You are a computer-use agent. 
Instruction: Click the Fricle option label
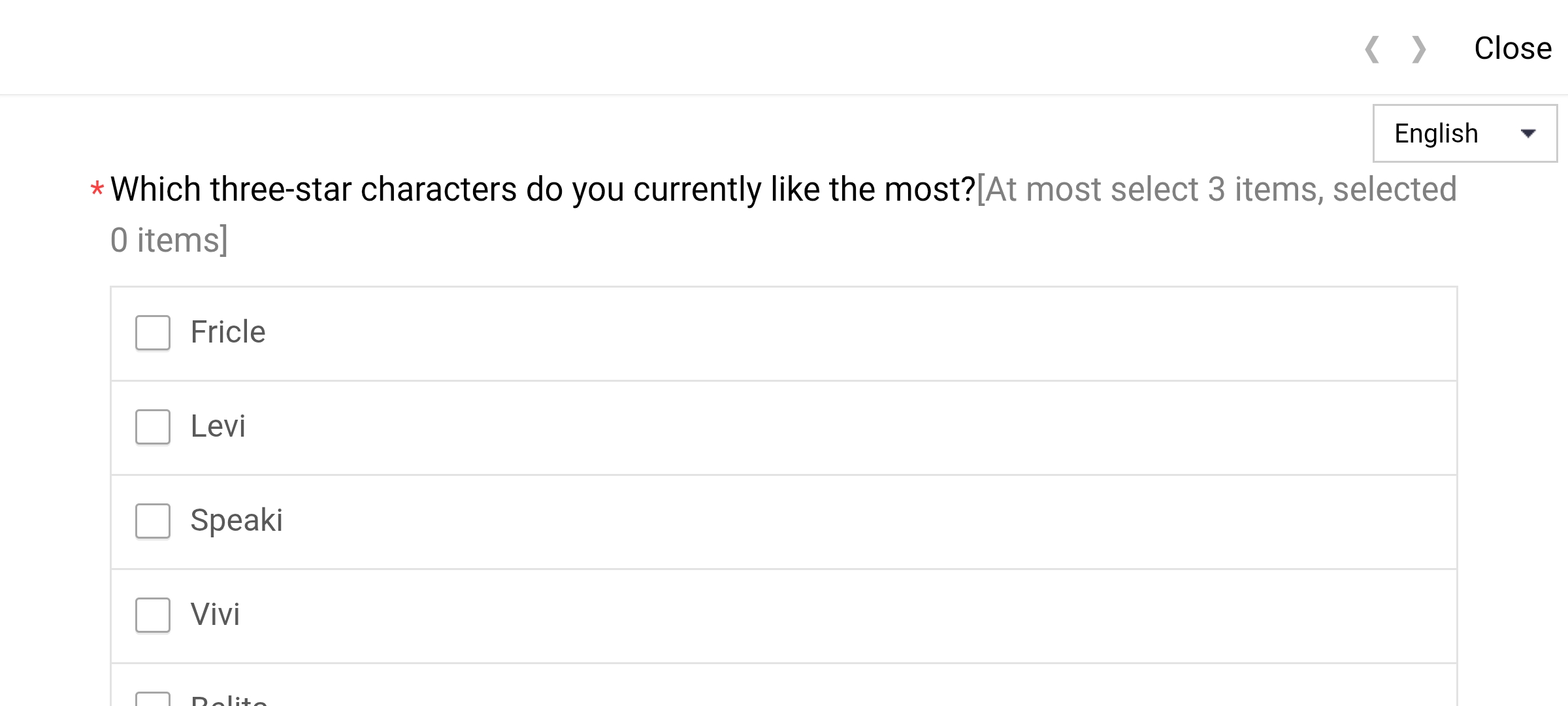pyautogui.click(x=228, y=333)
